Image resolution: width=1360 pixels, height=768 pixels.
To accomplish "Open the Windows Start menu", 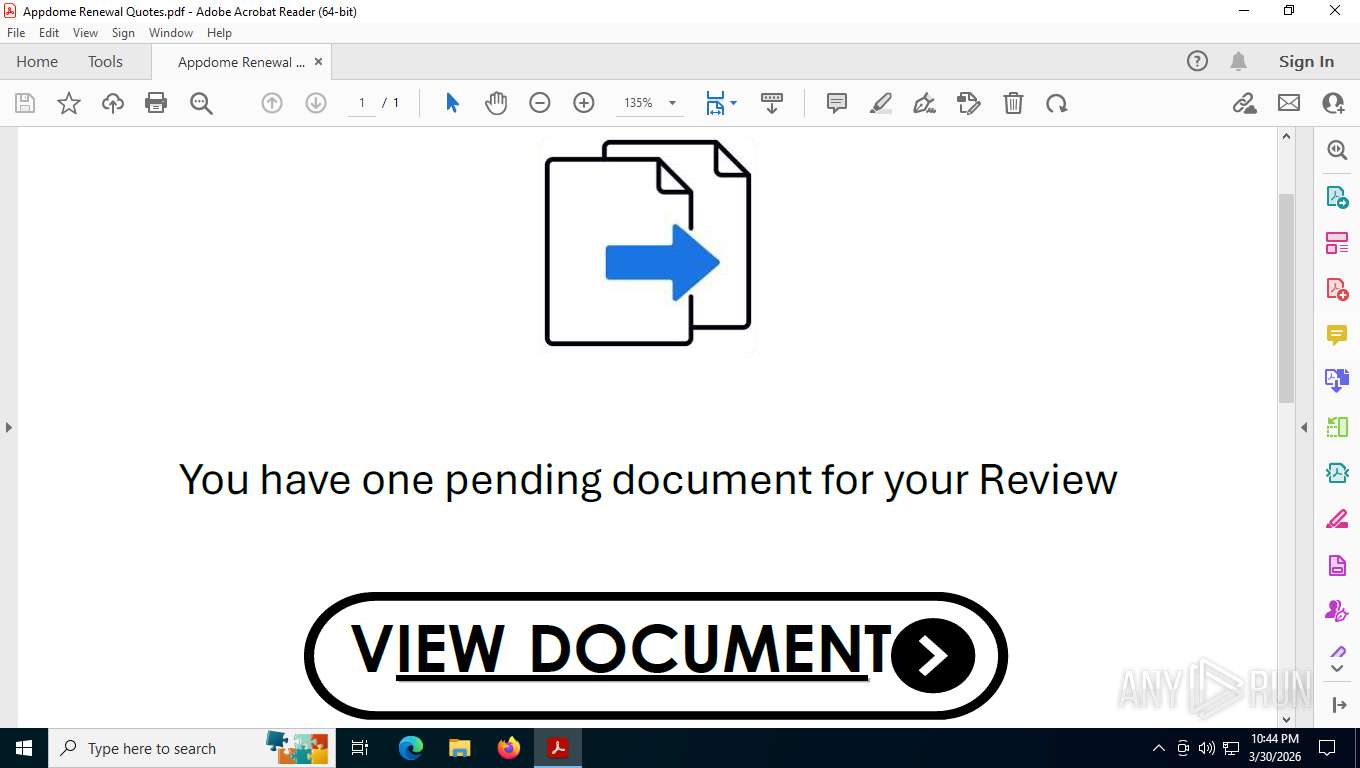I will pyautogui.click(x=23, y=748).
